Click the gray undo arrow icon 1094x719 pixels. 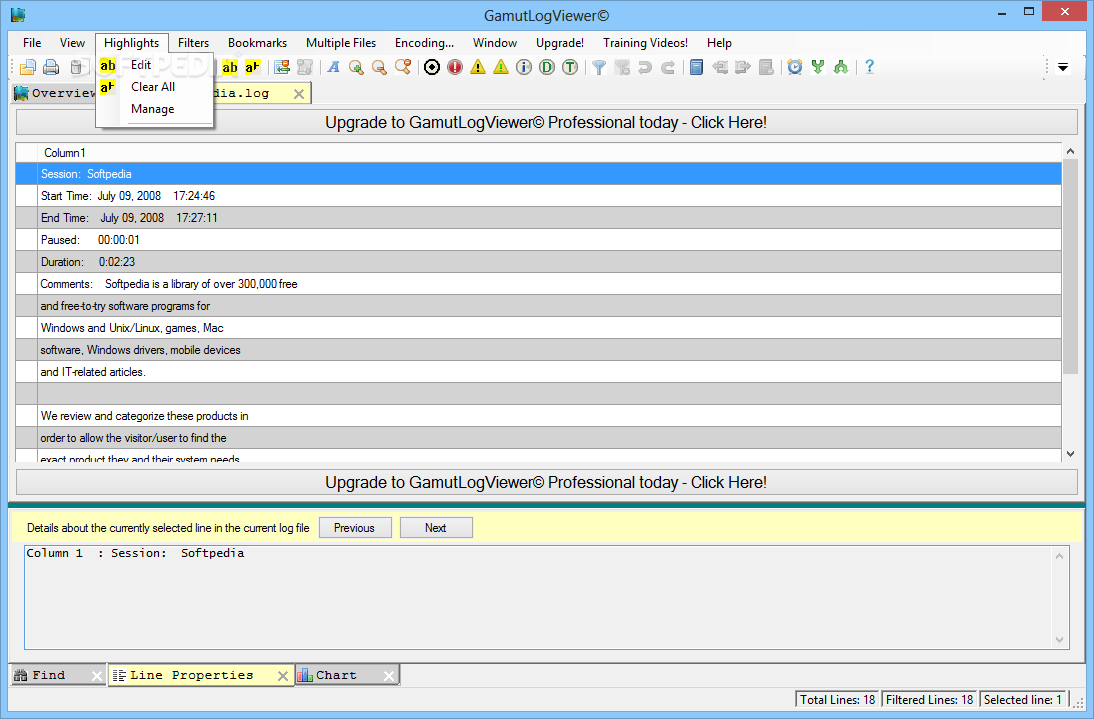click(645, 67)
